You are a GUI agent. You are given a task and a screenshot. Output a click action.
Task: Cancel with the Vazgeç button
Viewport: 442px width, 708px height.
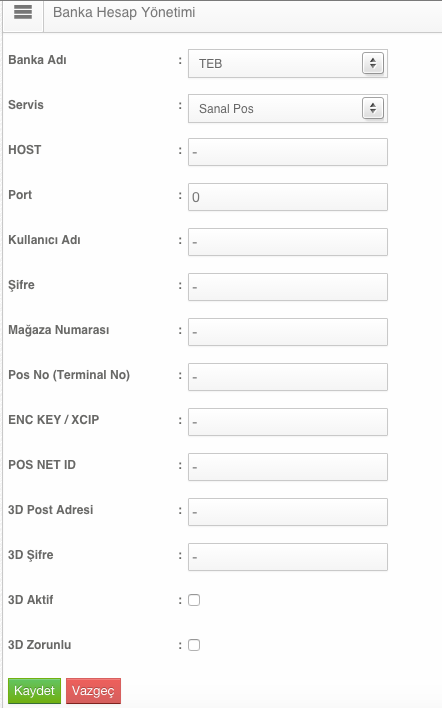(93, 691)
